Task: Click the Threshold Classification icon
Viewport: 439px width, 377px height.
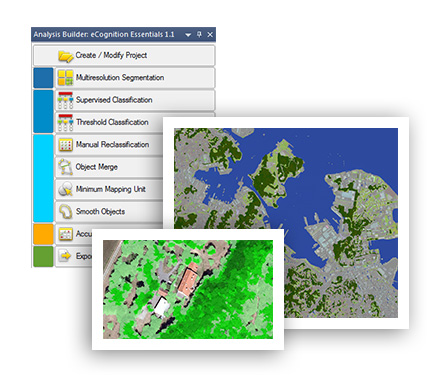Action: tap(65, 123)
